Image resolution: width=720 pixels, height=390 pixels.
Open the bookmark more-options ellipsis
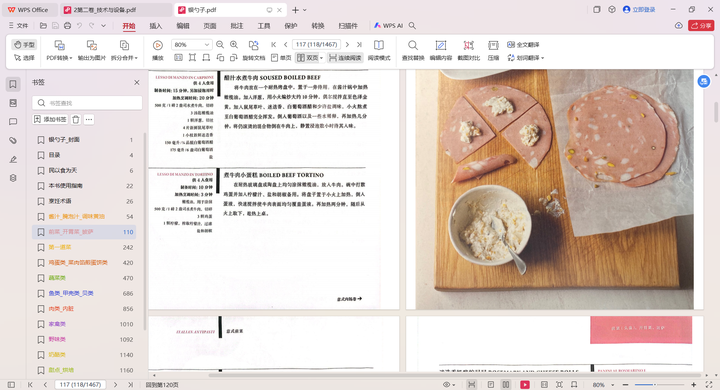point(89,119)
